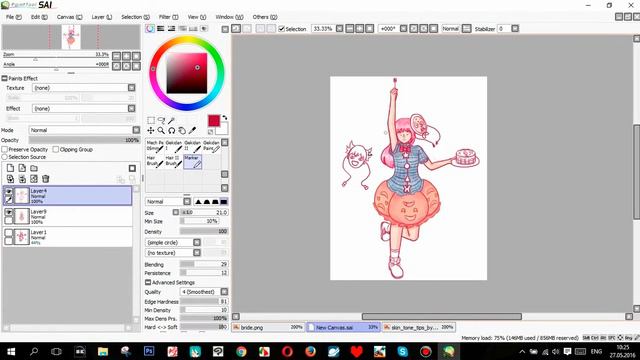Click the transfer down layer icon
The image size is (640, 360).
[x=10, y=179]
